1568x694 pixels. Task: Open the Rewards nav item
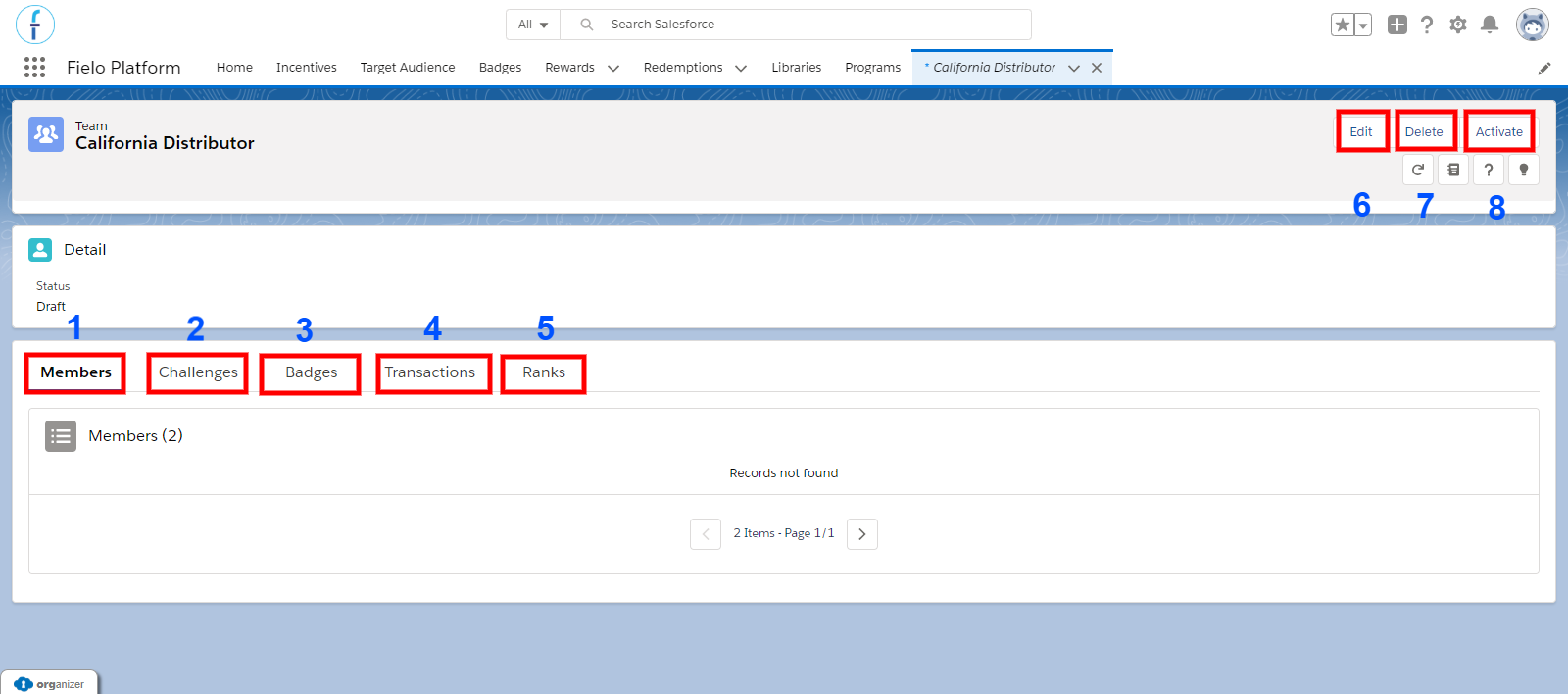tap(570, 68)
